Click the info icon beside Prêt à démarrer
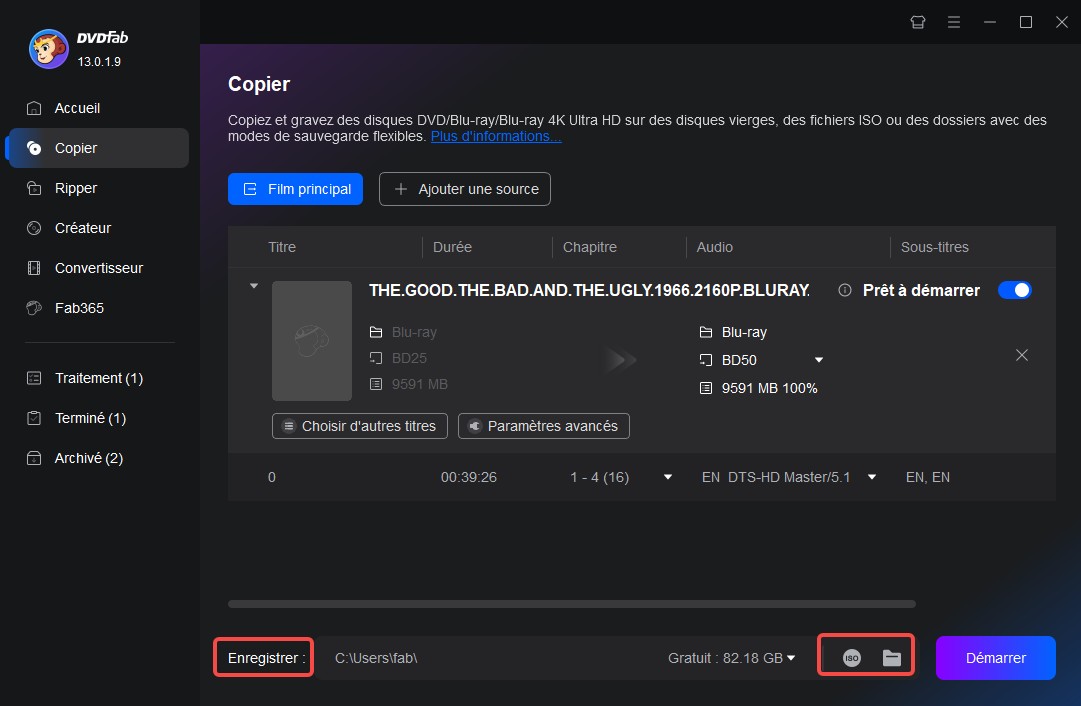 coord(845,290)
